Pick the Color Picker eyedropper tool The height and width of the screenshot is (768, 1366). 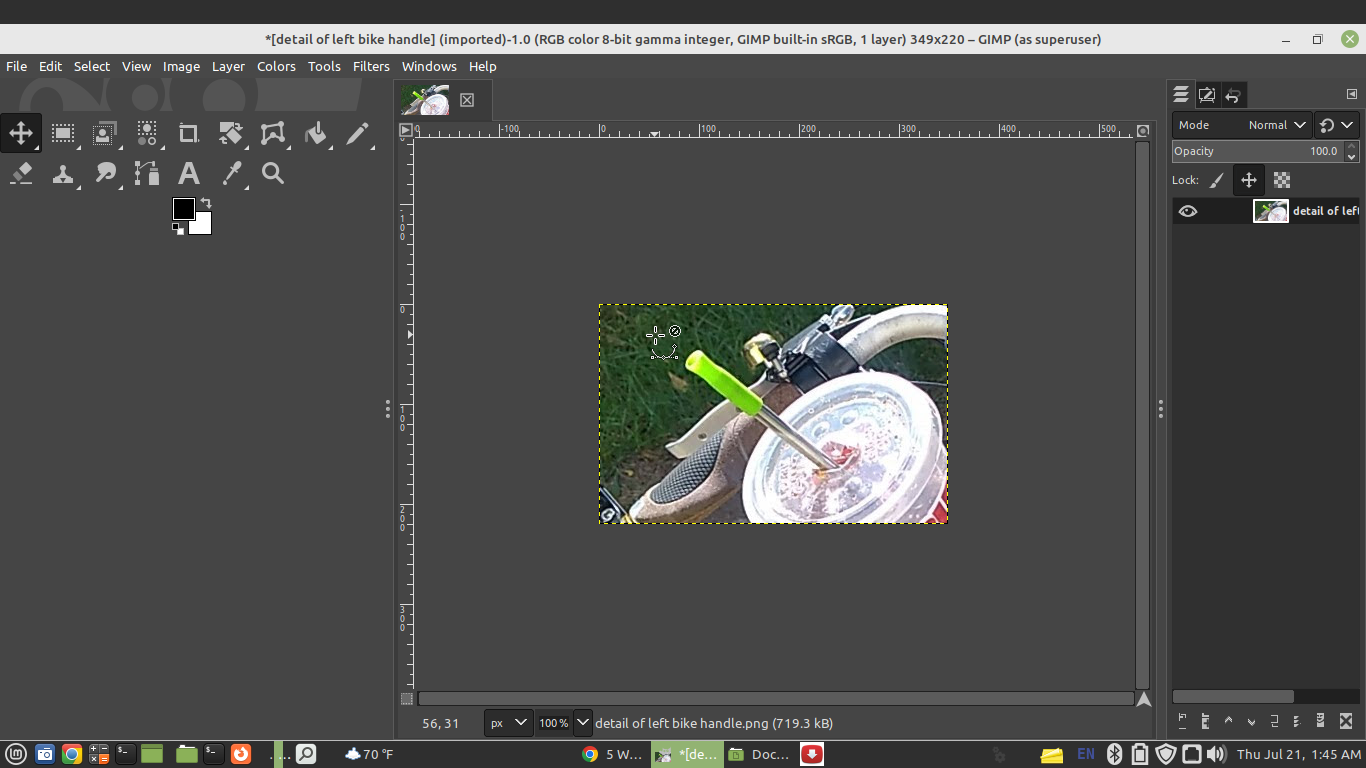[232, 174]
